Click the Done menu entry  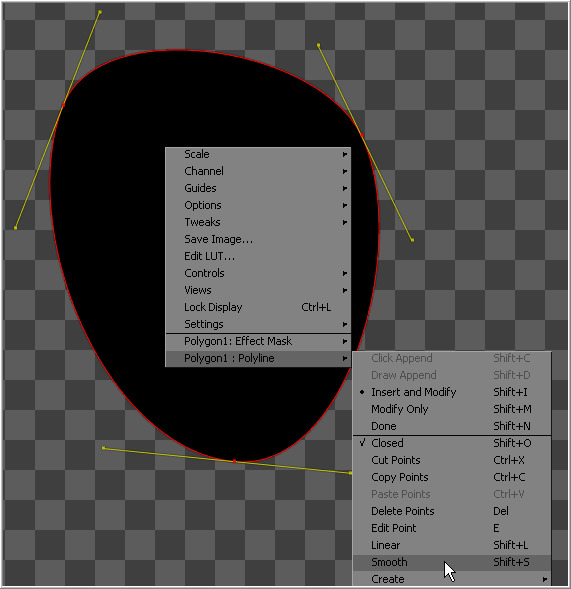[452, 426]
